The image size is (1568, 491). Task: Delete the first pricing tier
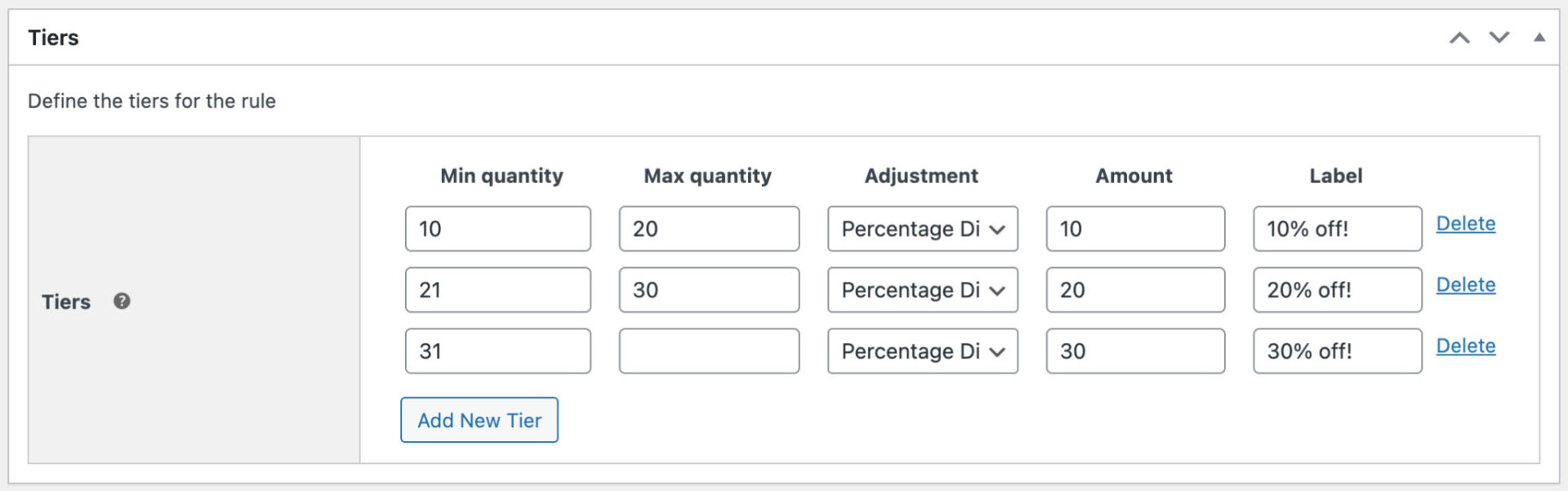coord(1466,223)
